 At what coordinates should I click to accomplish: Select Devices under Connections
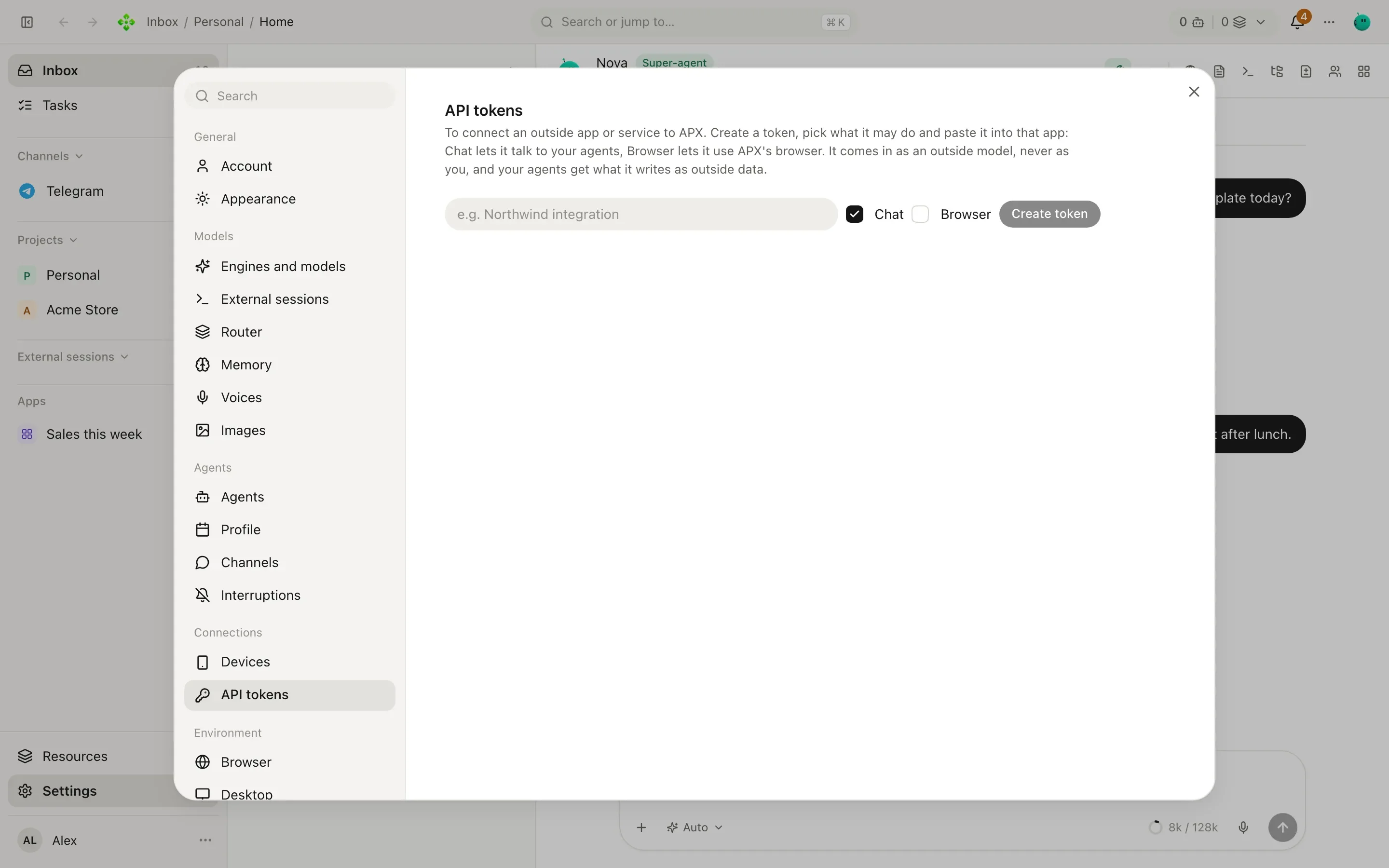click(x=290, y=662)
